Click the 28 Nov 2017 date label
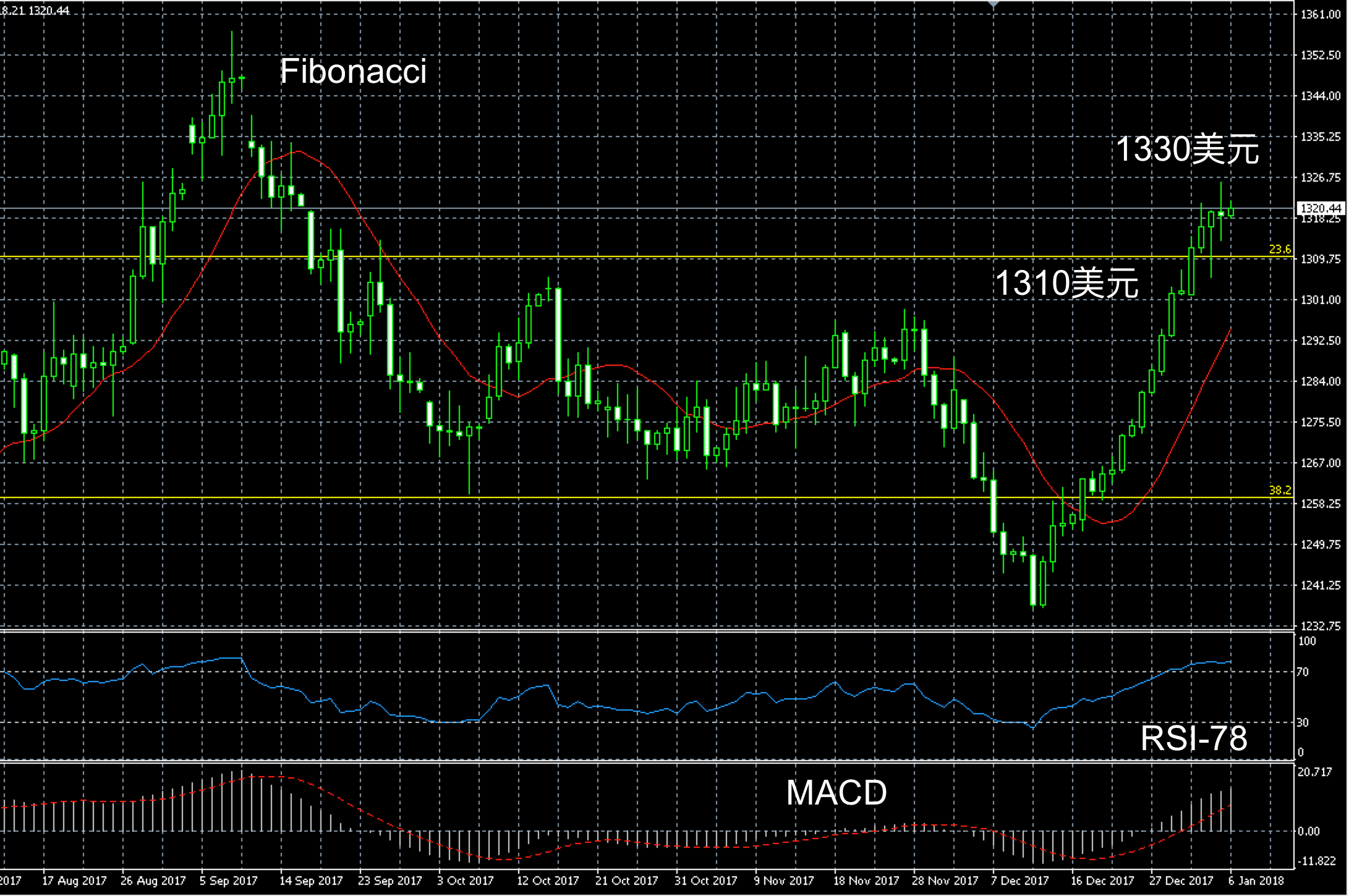Viewport: 1349px width, 896px height. pyautogui.click(x=945, y=881)
